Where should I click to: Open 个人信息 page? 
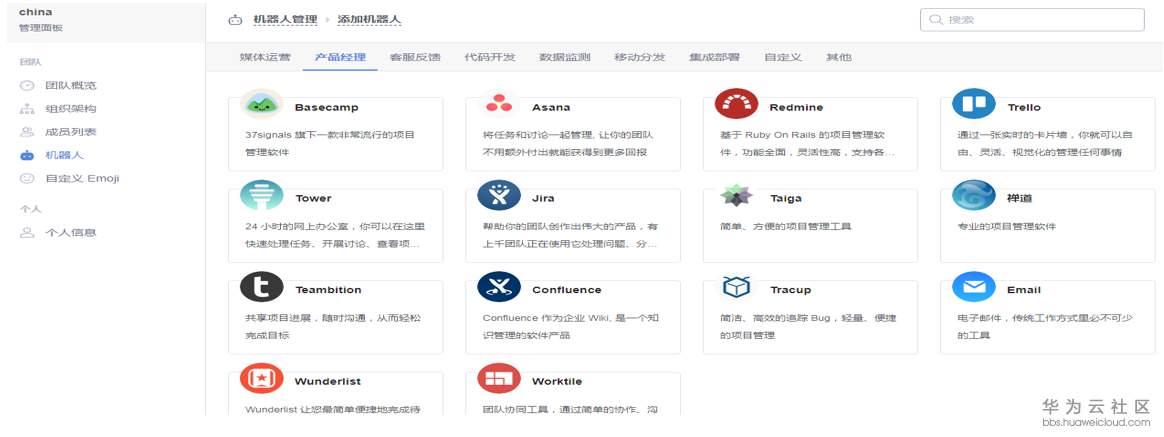click(71, 232)
